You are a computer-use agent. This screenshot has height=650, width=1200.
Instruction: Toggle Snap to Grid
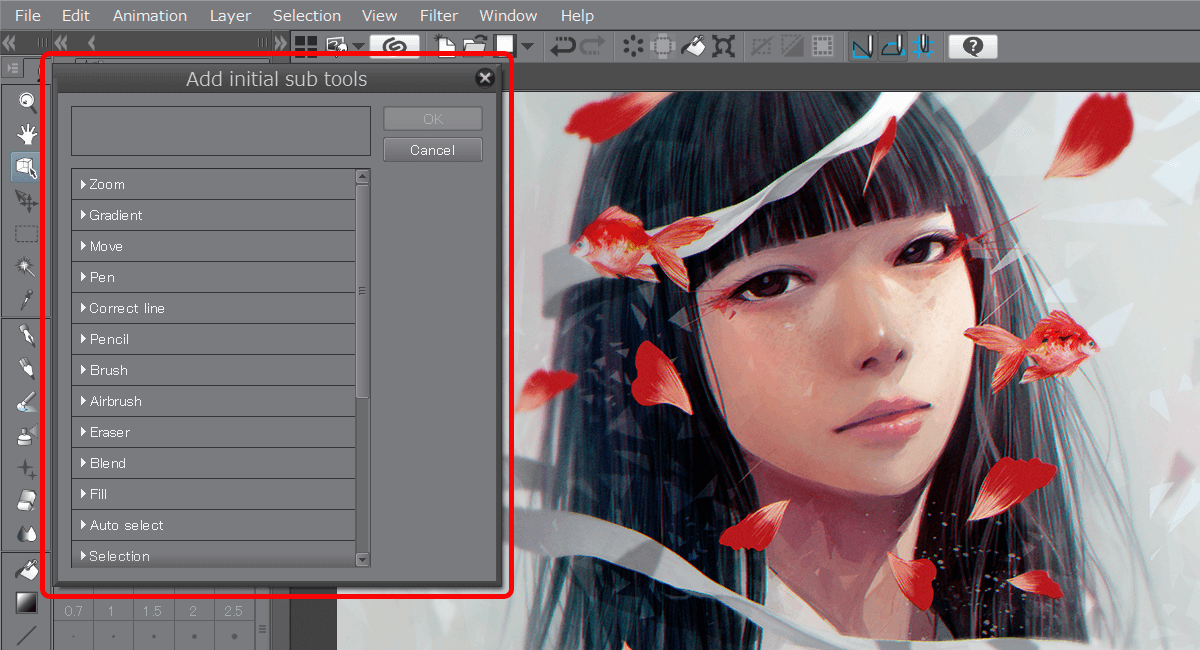point(924,46)
